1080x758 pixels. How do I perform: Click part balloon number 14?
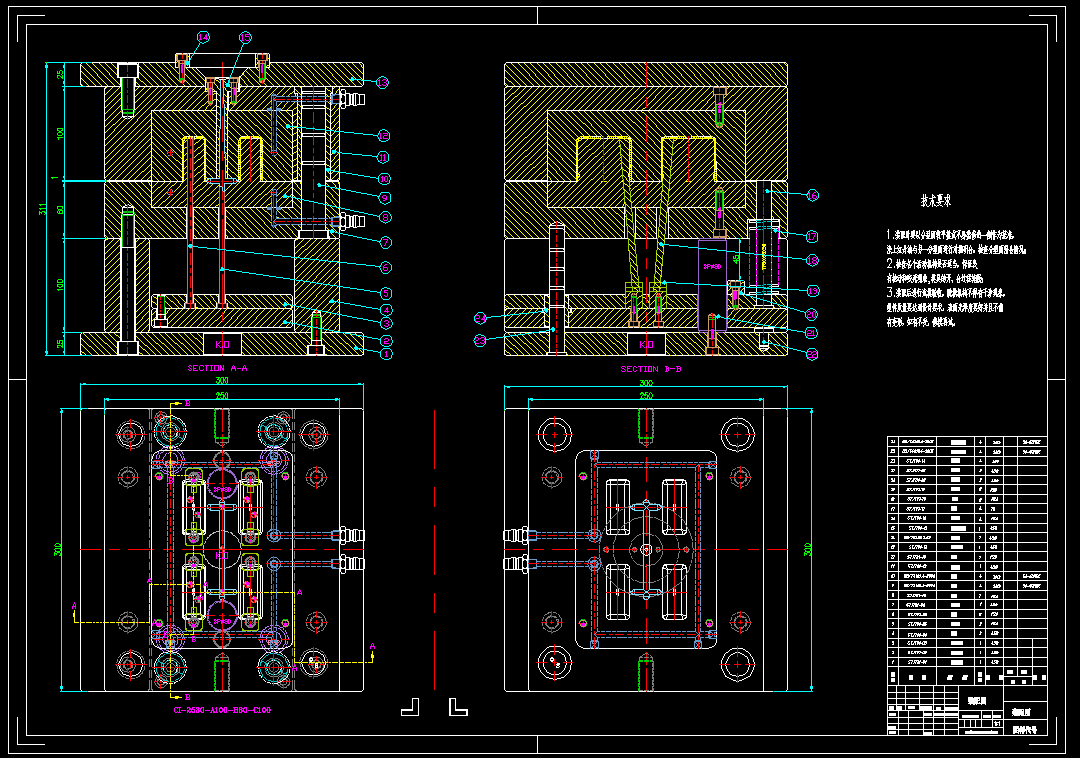pyautogui.click(x=202, y=37)
